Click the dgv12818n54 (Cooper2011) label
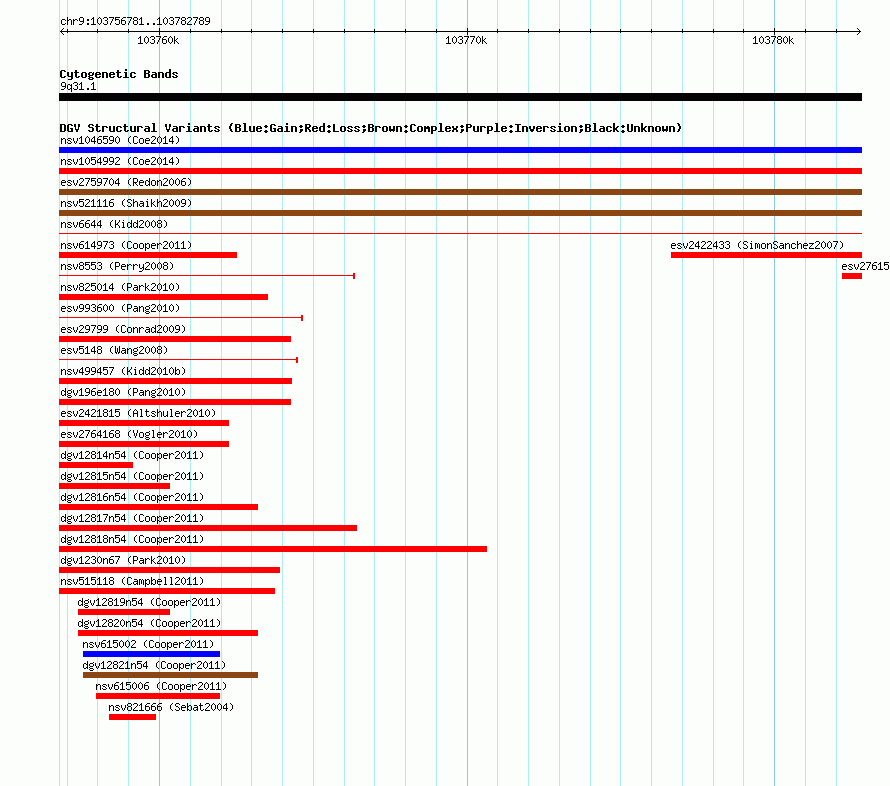The height and width of the screenshot is (786, 890). point(132,539)
